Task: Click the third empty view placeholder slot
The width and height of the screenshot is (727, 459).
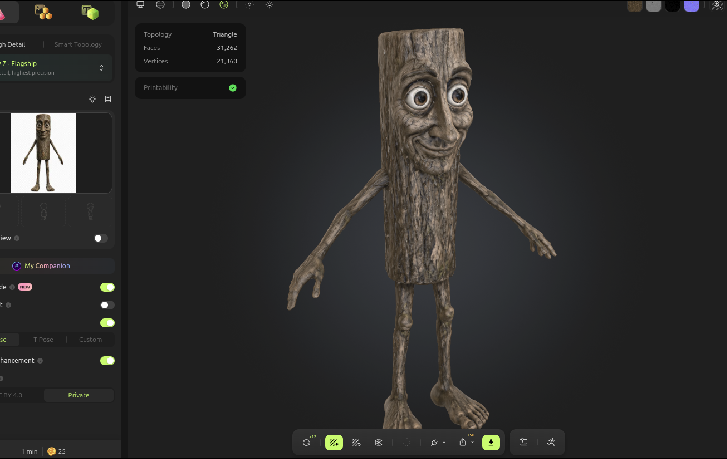Action: coord(90,211)
